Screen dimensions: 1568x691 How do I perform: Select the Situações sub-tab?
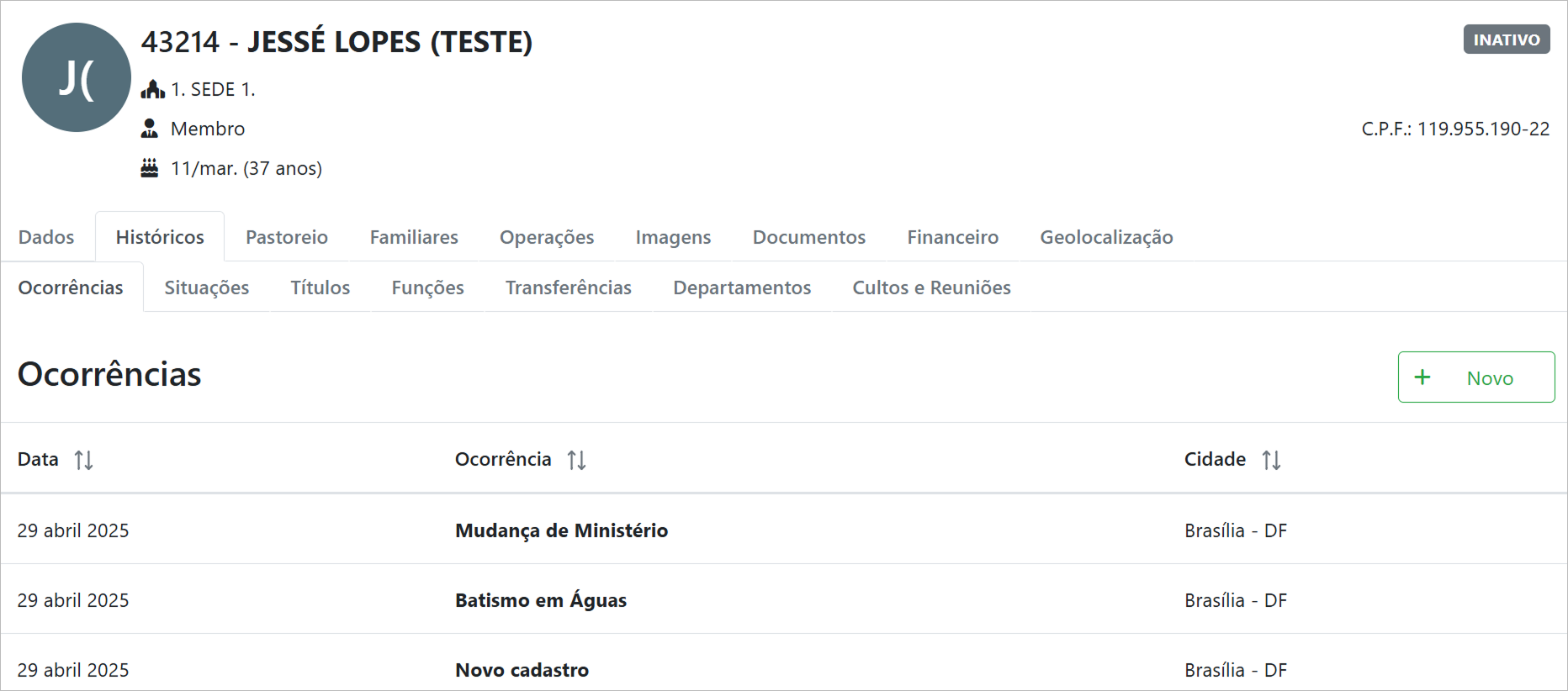pos(207,287)
